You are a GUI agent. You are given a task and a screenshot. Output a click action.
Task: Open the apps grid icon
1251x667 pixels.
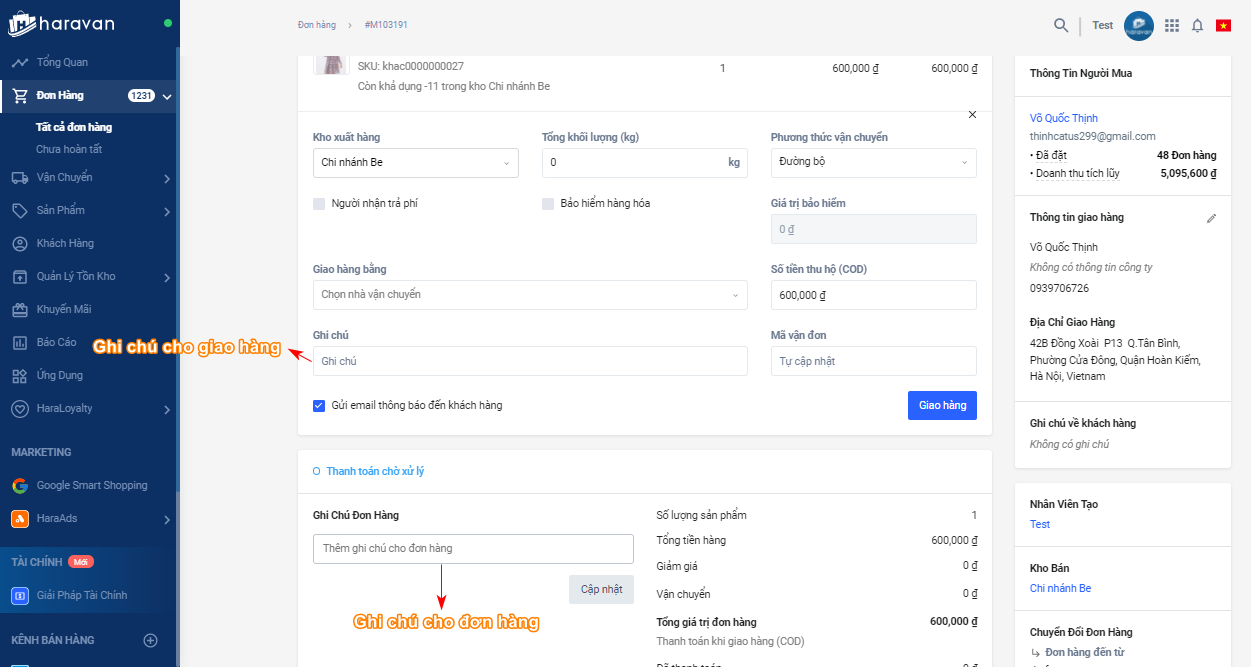pyautogui.click(x=1172, y=25)
